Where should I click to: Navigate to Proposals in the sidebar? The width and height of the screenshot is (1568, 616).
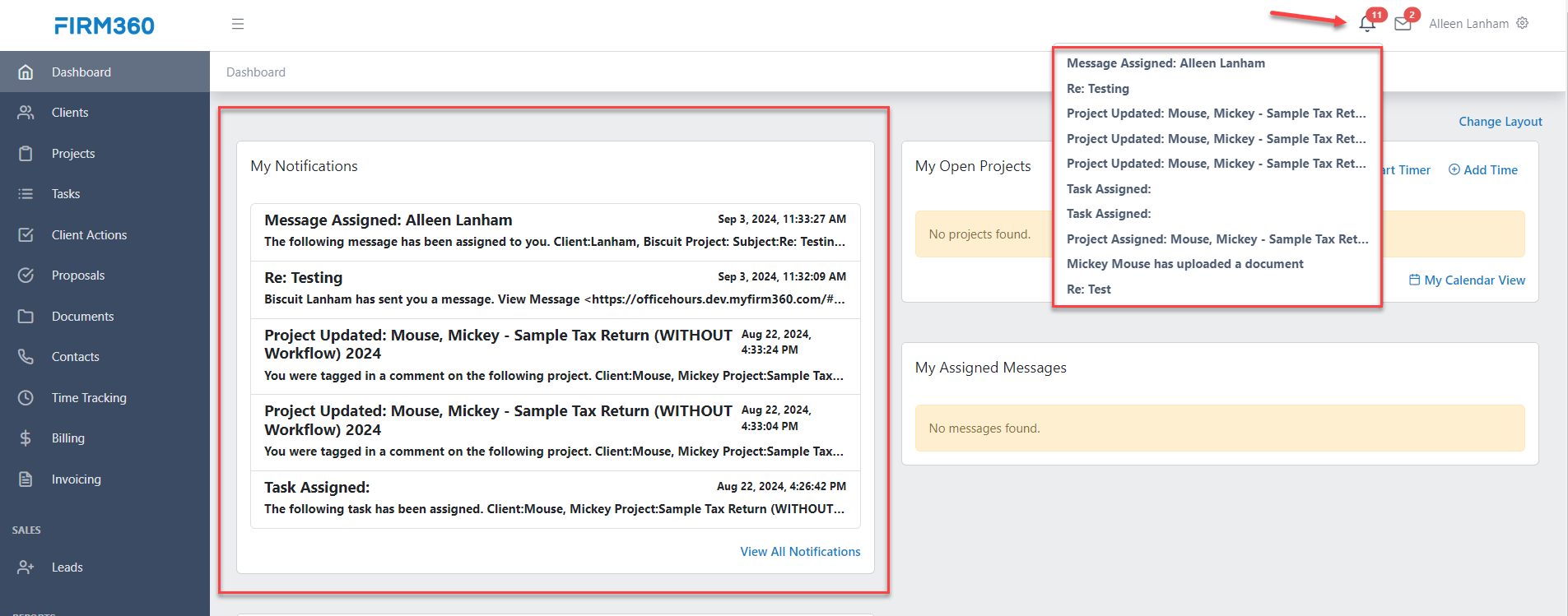tap(105, 276)
